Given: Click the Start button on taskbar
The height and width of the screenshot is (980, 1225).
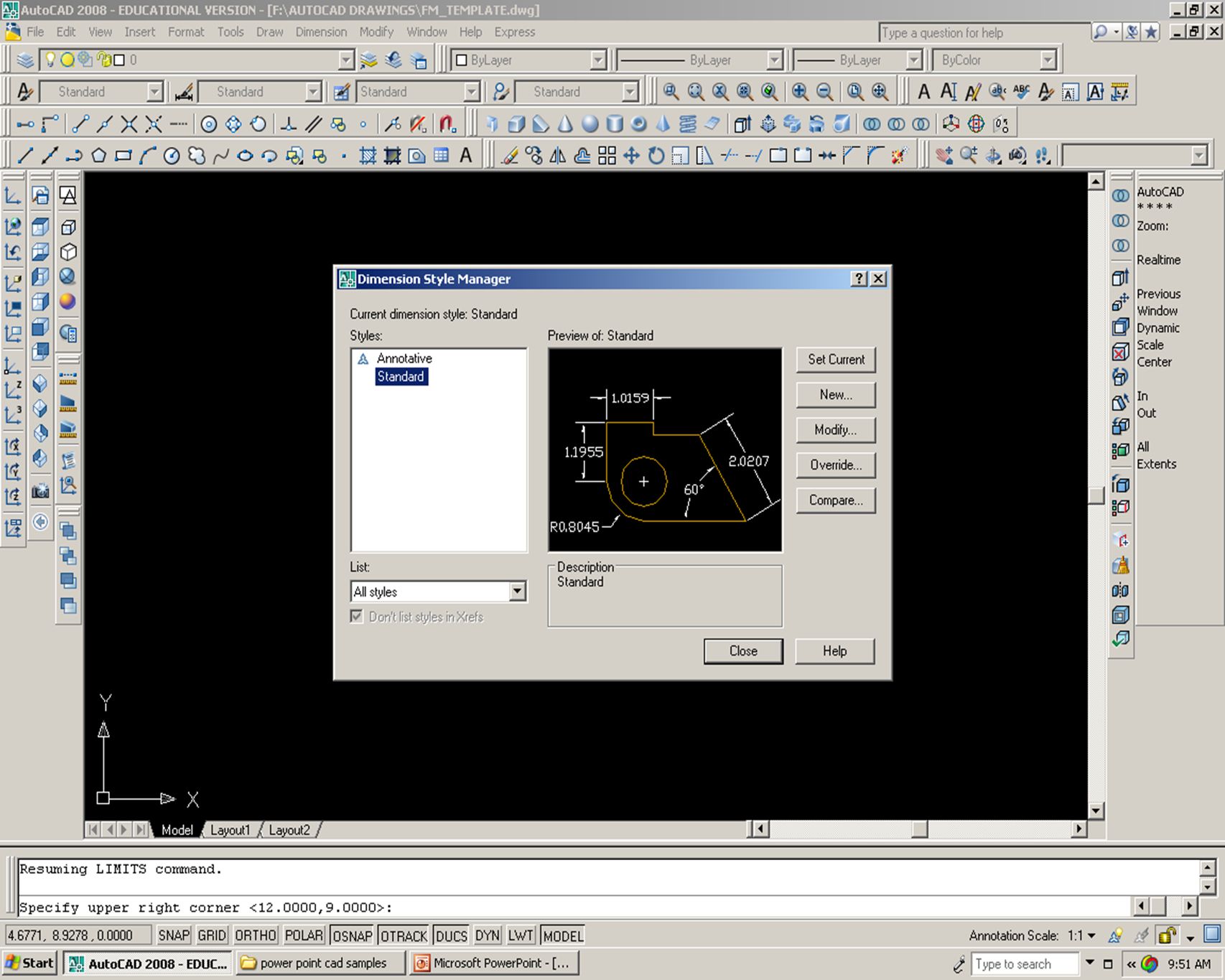Looking at the screenshot, I should (29, 963).
